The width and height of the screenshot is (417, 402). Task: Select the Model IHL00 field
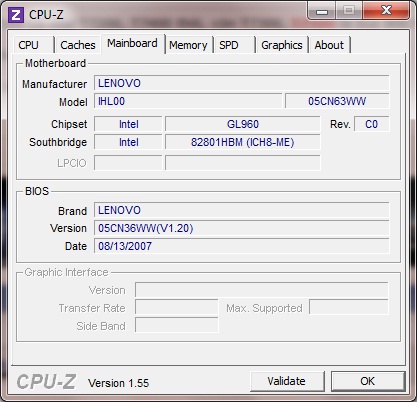click(x=188, y=101)
